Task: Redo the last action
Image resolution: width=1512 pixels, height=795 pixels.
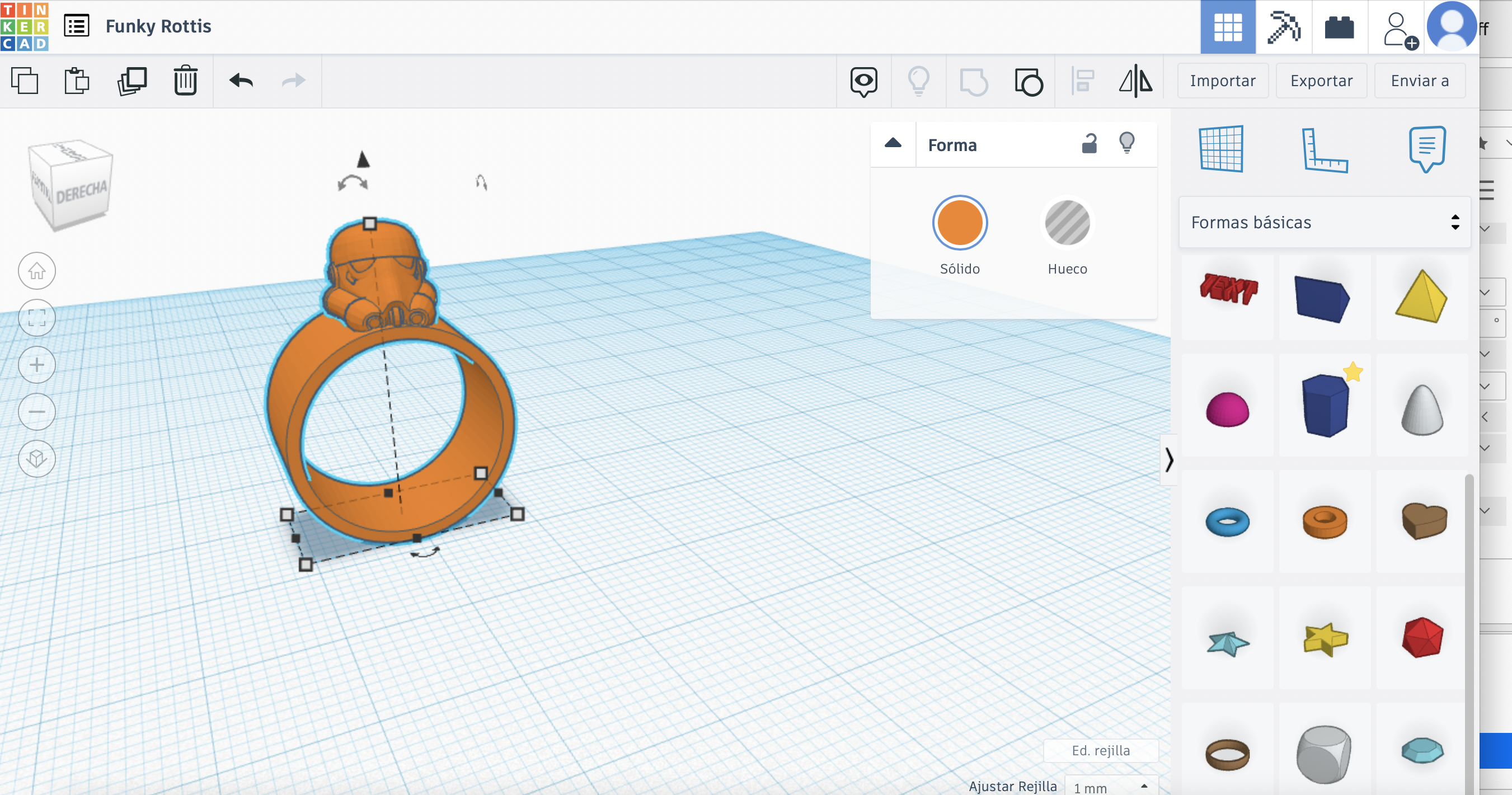Action: (293, 81)
